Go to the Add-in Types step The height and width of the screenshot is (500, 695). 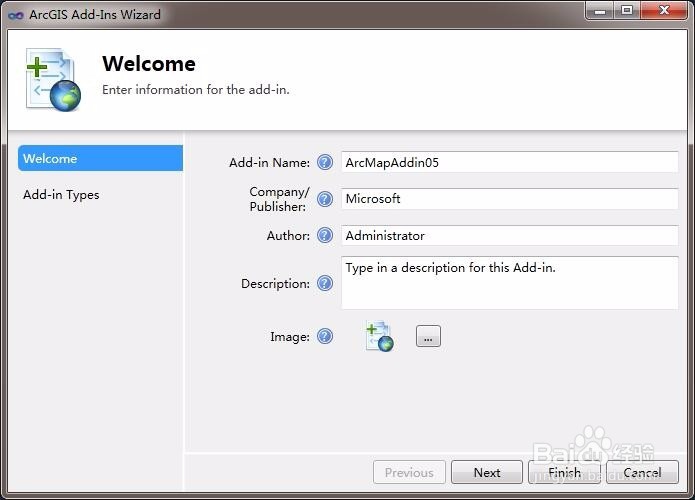coord(61,195)
